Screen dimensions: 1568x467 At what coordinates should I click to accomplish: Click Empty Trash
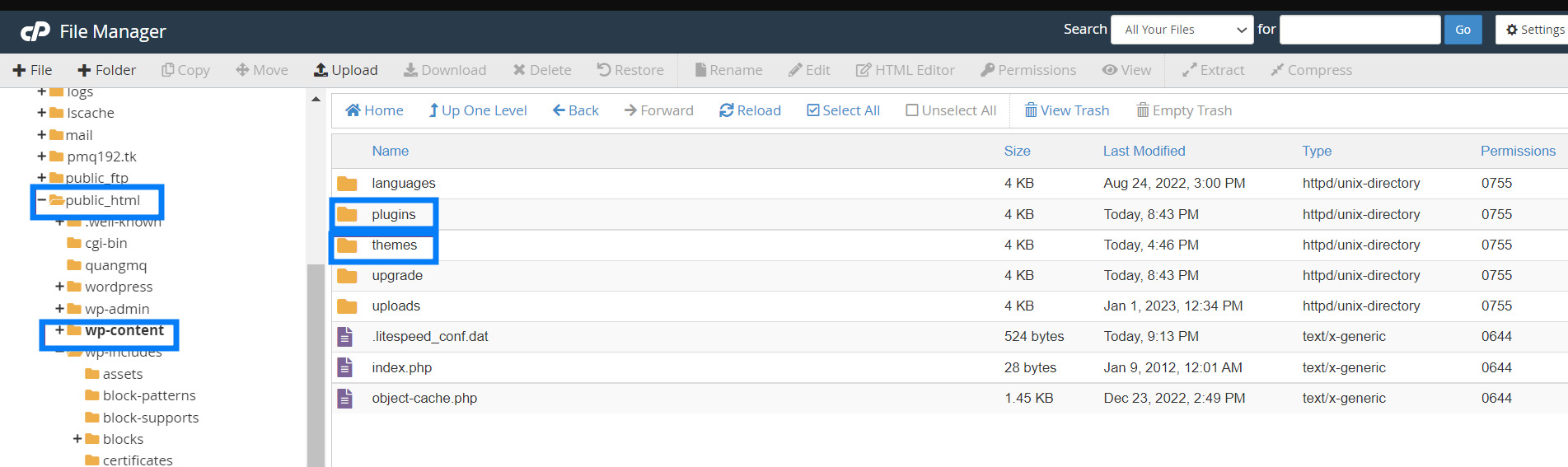(1184, 110)
